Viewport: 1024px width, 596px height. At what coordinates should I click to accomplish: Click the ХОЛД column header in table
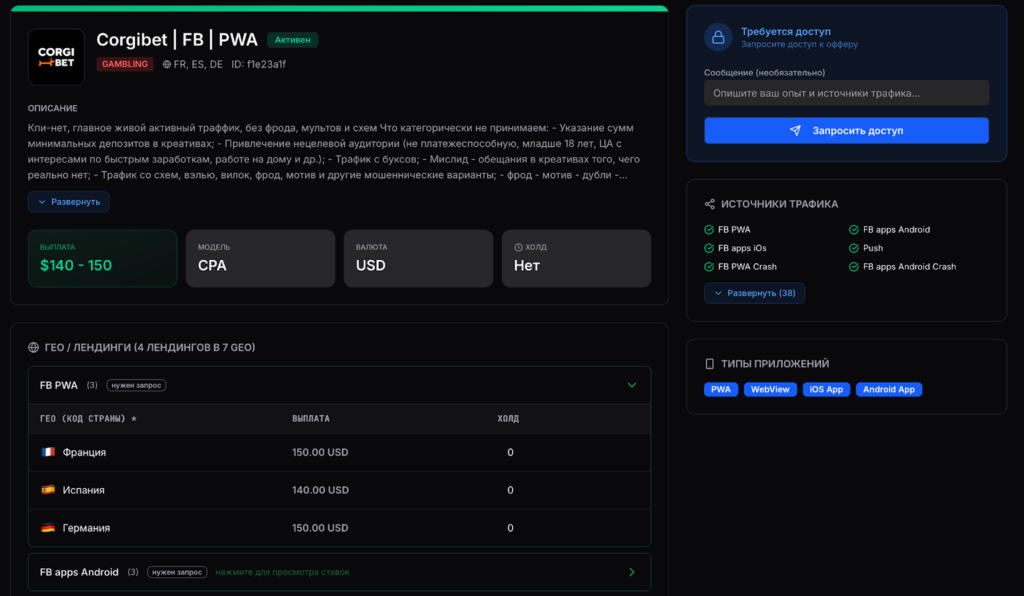coord(508,418)
